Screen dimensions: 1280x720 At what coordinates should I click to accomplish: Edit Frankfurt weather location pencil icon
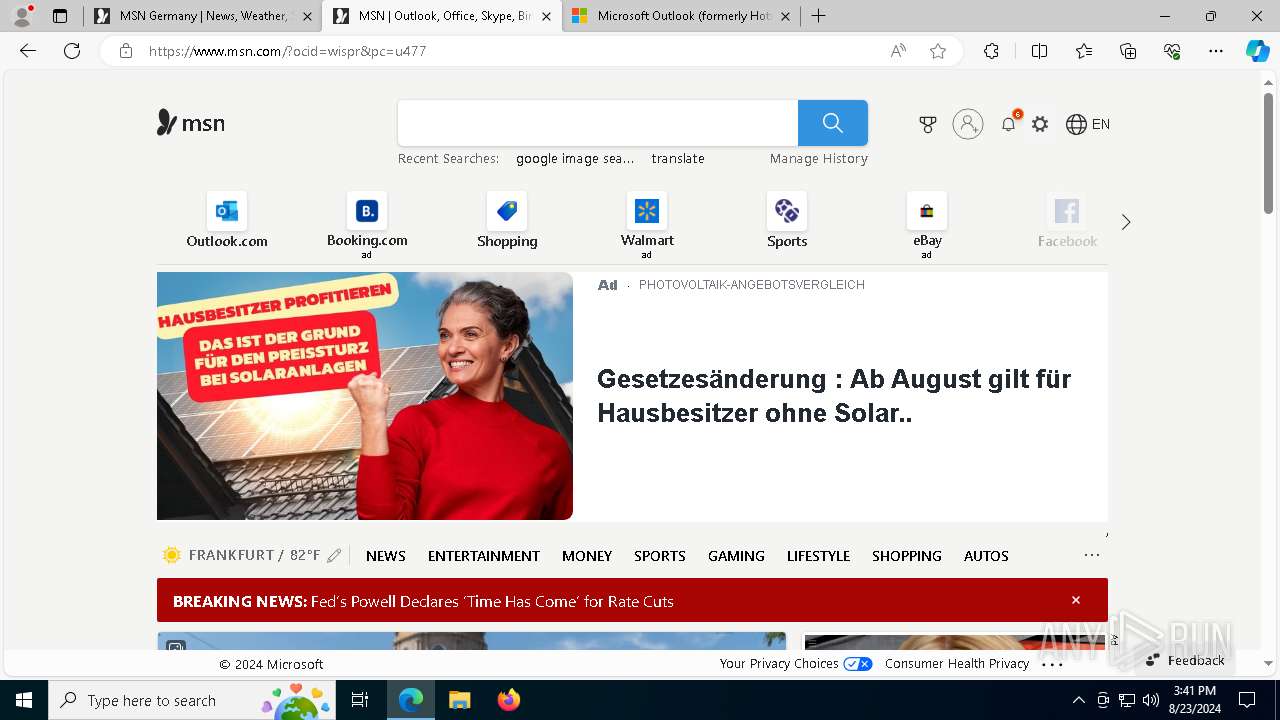click(334, 556)
